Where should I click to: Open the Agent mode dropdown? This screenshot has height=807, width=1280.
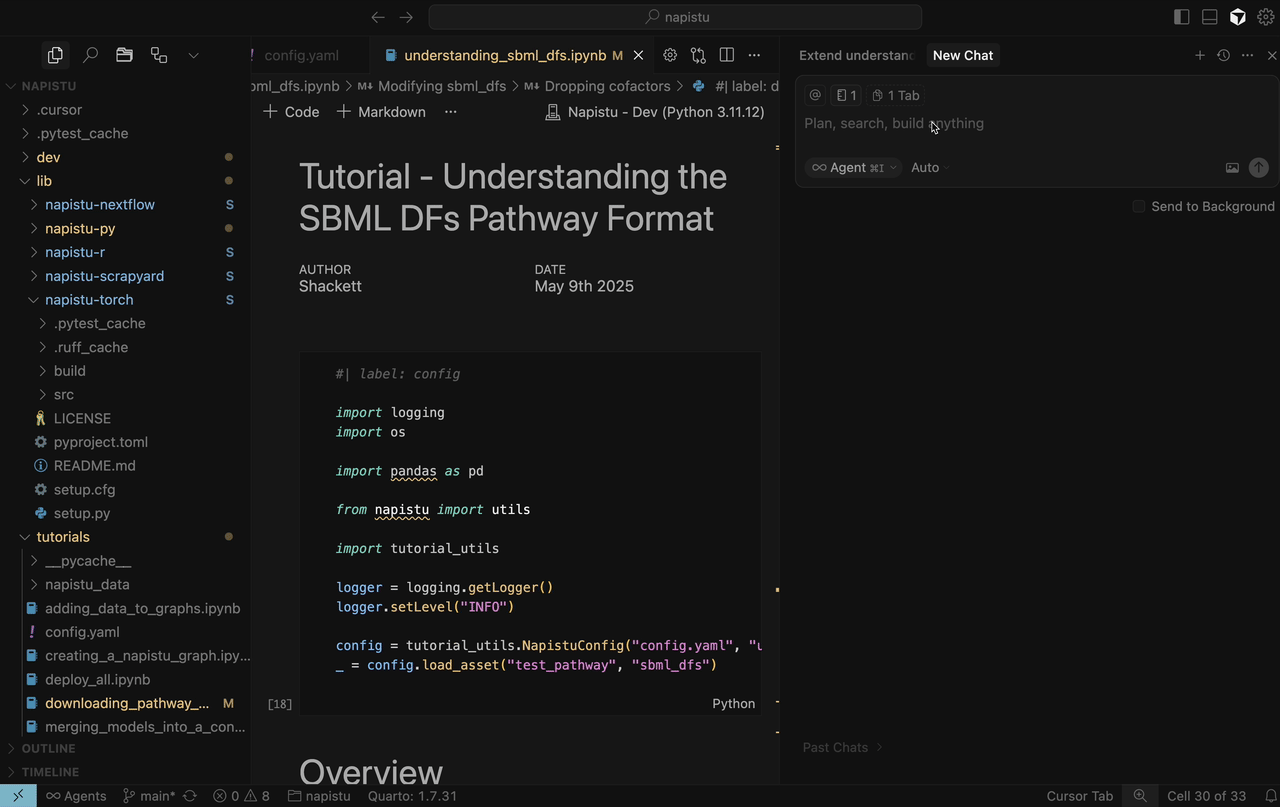tap(853, 168)
